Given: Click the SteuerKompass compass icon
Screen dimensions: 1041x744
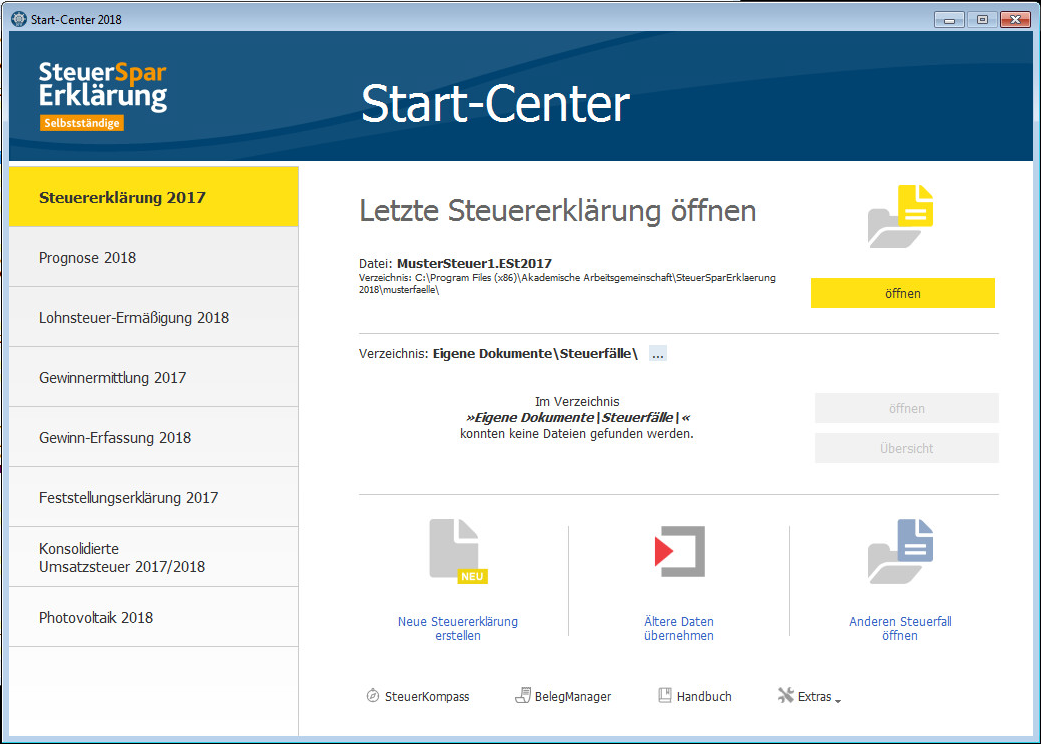Looking at the screenshot, I should coord(372,696).
